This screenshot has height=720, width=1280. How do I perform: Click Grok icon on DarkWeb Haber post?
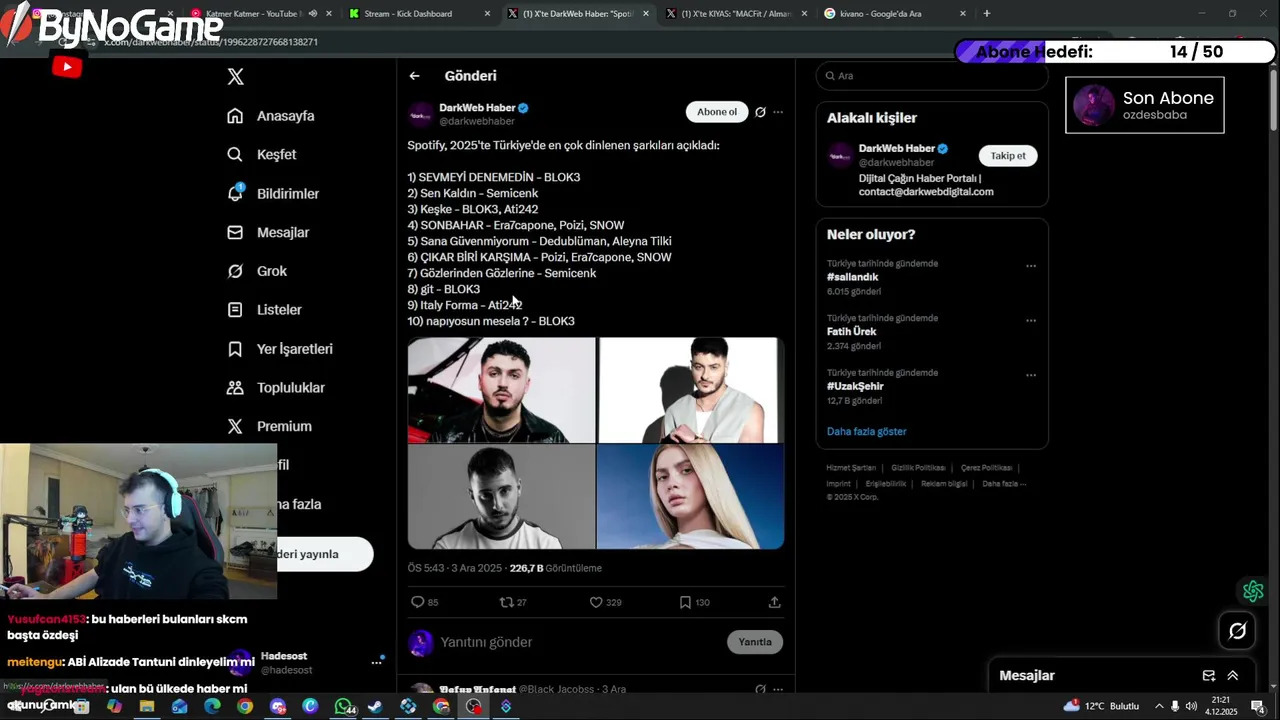coord(760,112)
